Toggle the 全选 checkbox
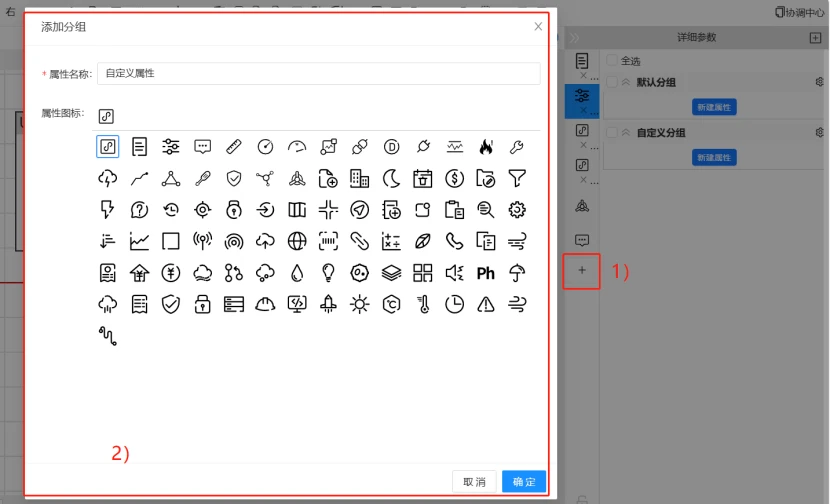Screen dimensions: 830x504 [612, 60]
